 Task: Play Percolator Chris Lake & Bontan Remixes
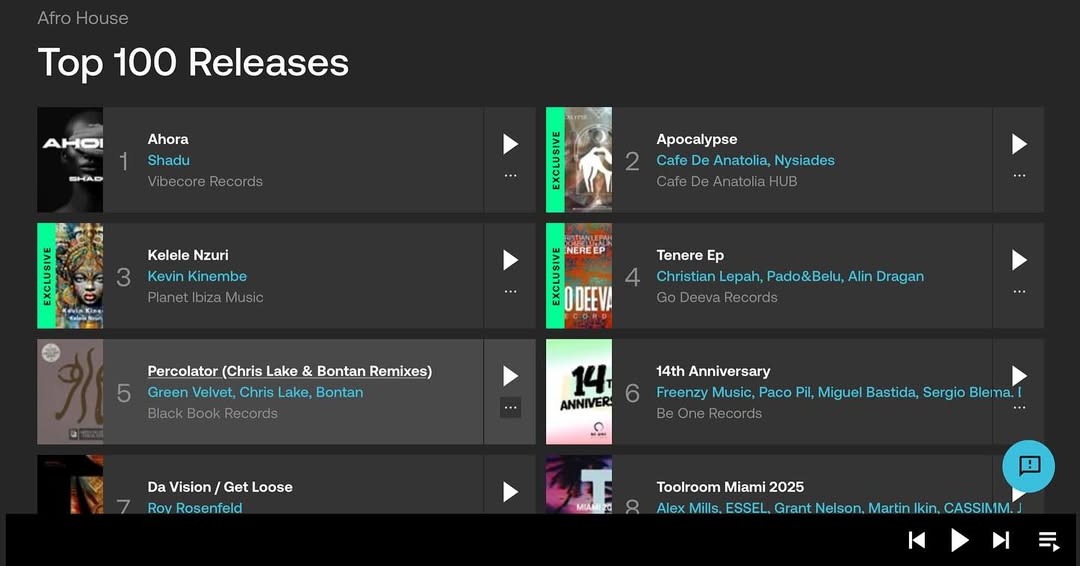coord(510,376)
